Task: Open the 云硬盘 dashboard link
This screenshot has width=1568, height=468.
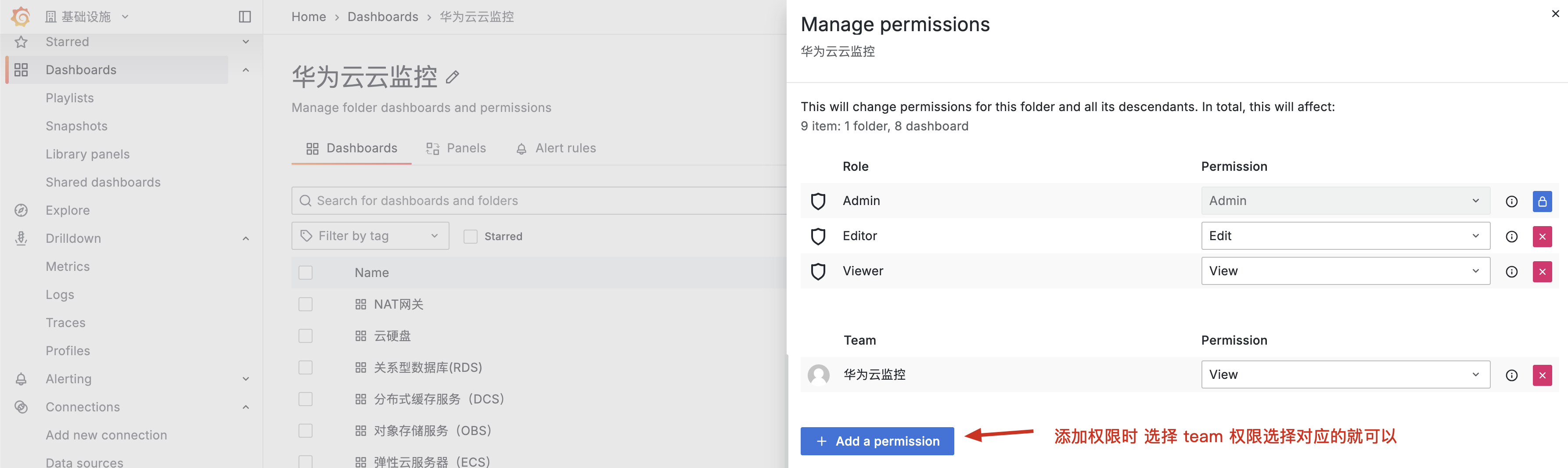Action: coord(392,336)
